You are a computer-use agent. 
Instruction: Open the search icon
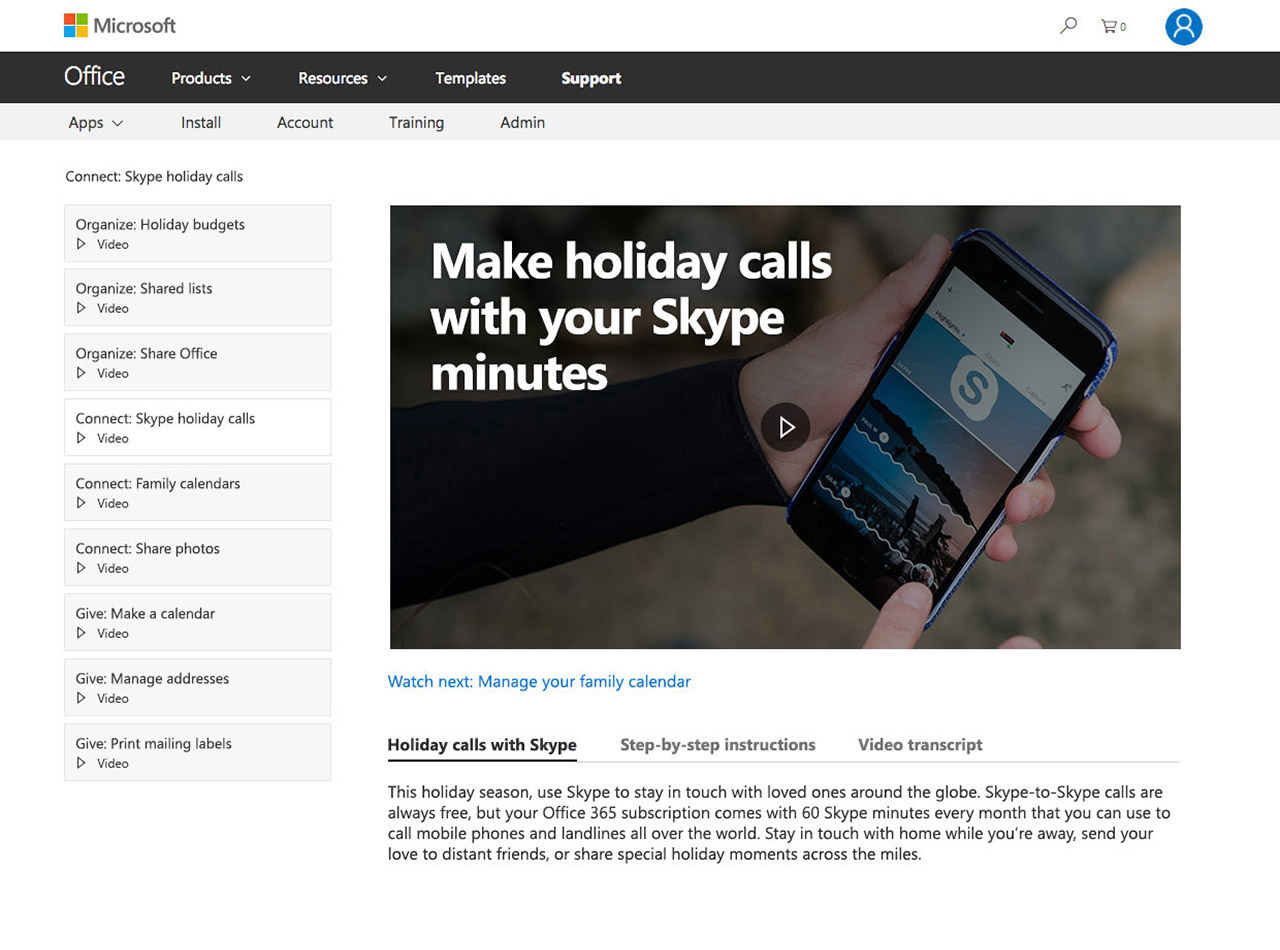[x=1067, y=26]
